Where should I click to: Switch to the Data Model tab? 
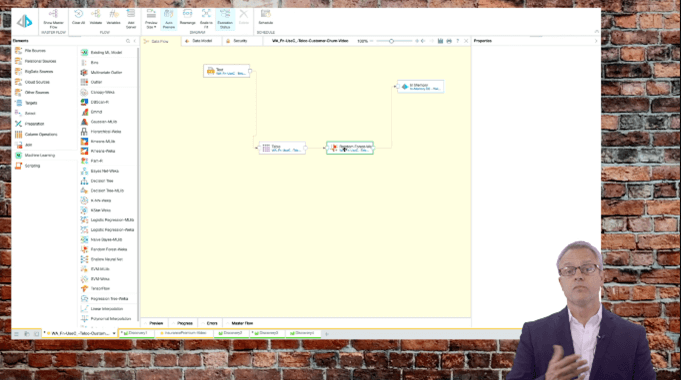[x=199, y=41]
